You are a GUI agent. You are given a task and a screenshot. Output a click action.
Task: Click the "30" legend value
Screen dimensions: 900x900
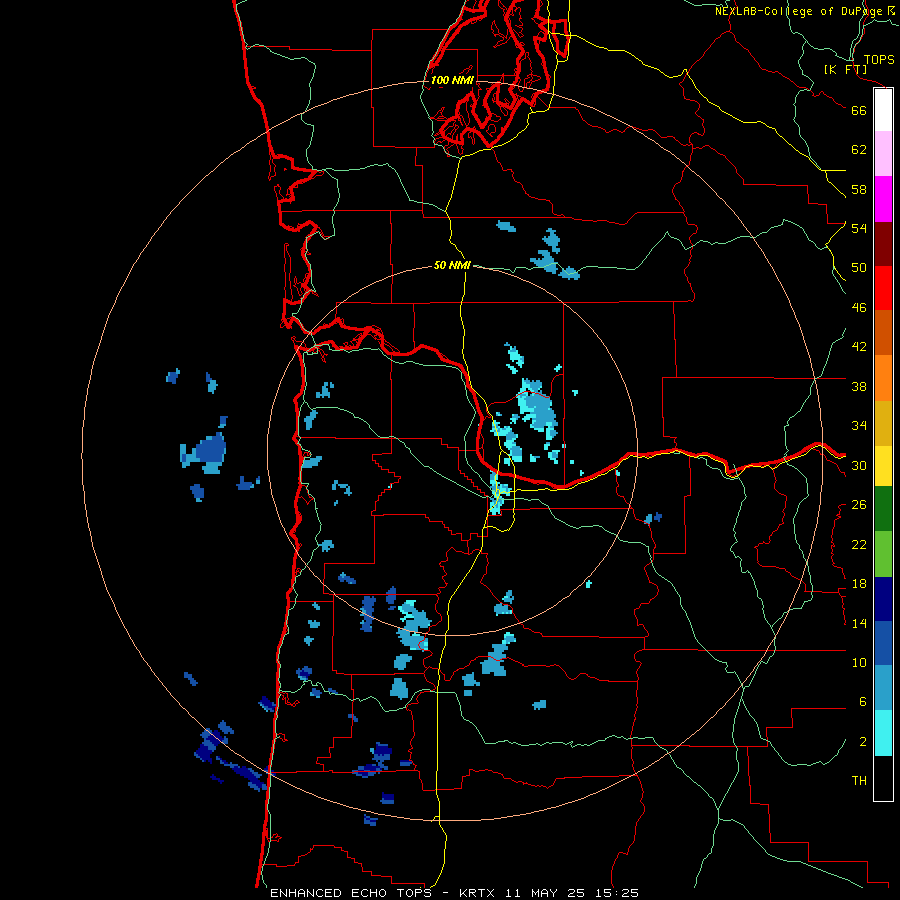[x=859, y=465]
